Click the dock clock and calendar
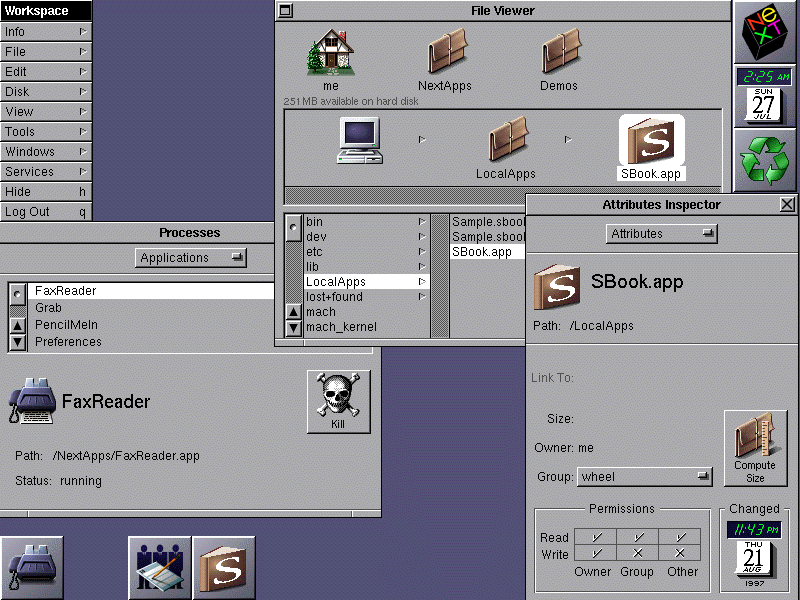The height and width of the screenshot is (600, 800). 764,96
